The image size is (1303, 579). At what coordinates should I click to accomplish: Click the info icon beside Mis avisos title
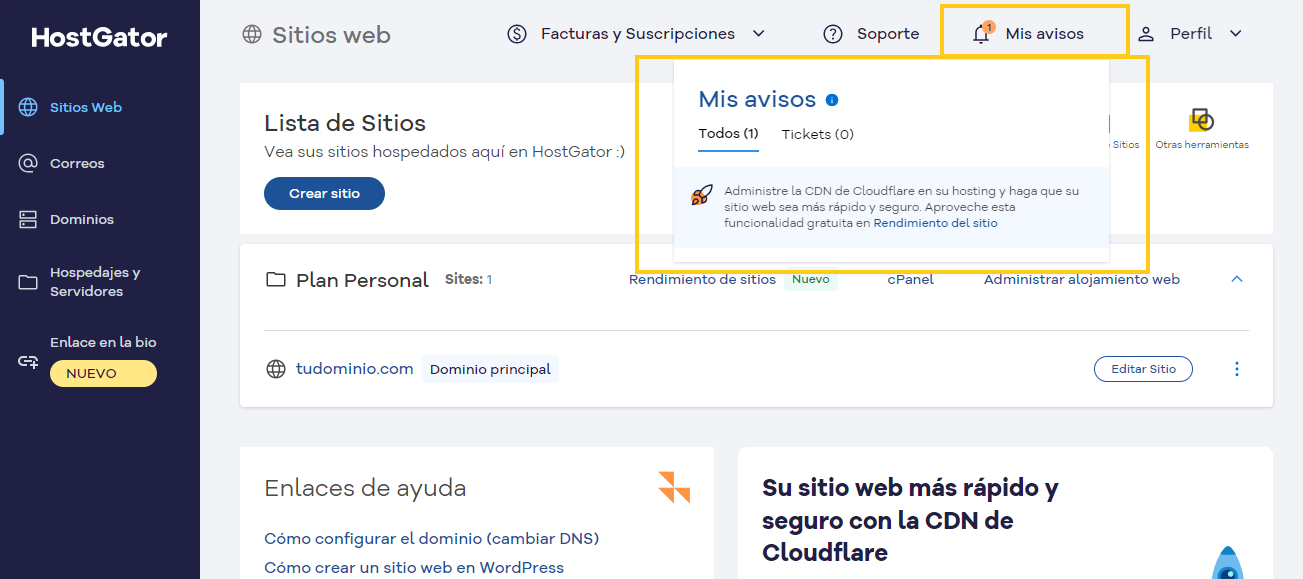pyautogui.click(x=832, y=100)
